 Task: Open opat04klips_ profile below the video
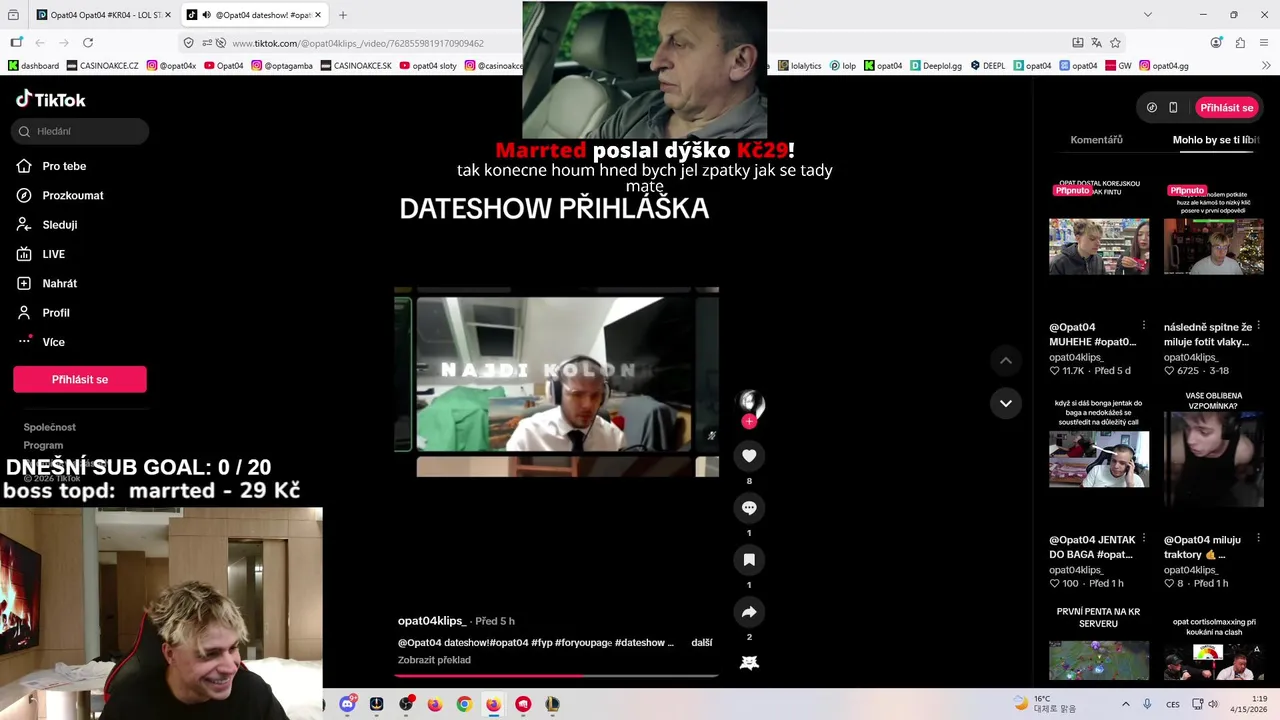tap(432, 621)
